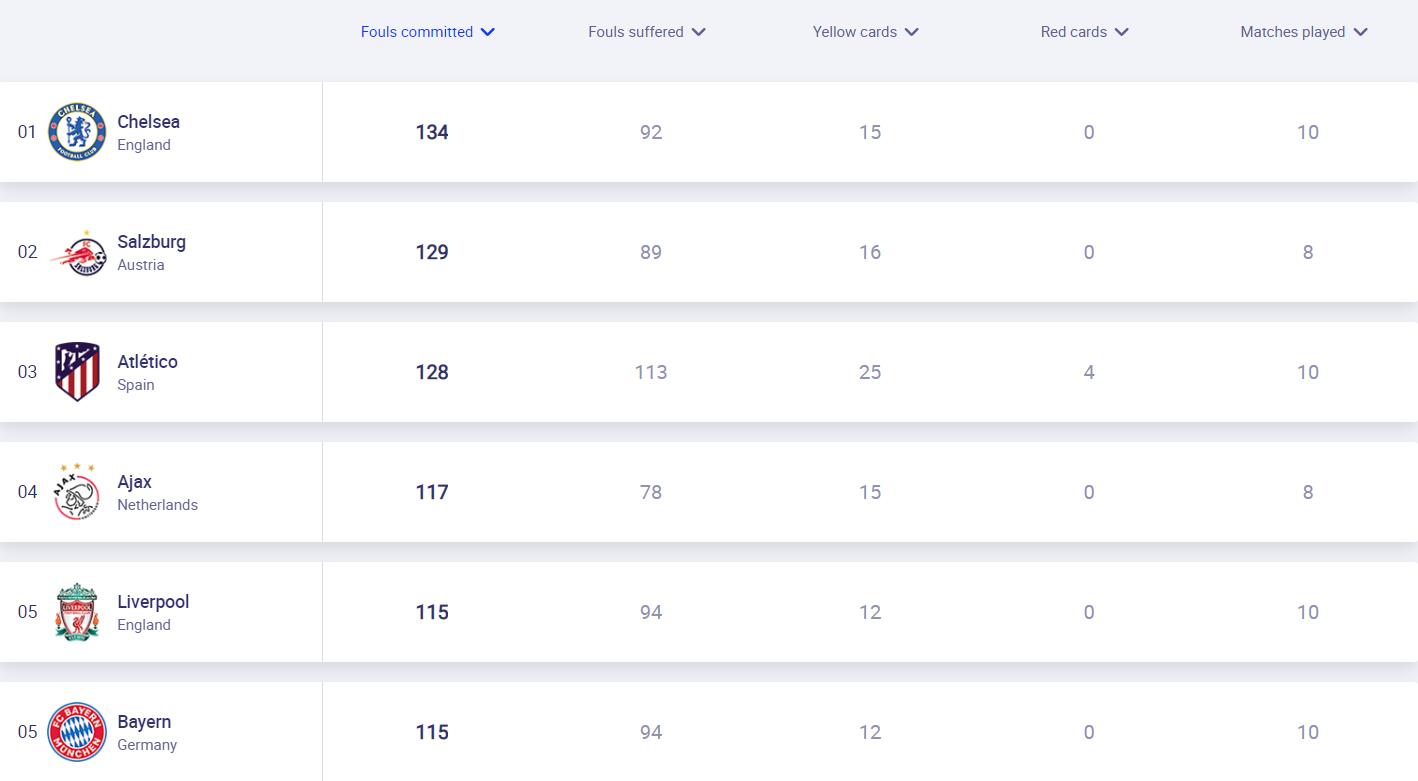Viewport: 1418px width, 781px height.
Task: Sort by Matches played column
Action: coord(1304,32)
